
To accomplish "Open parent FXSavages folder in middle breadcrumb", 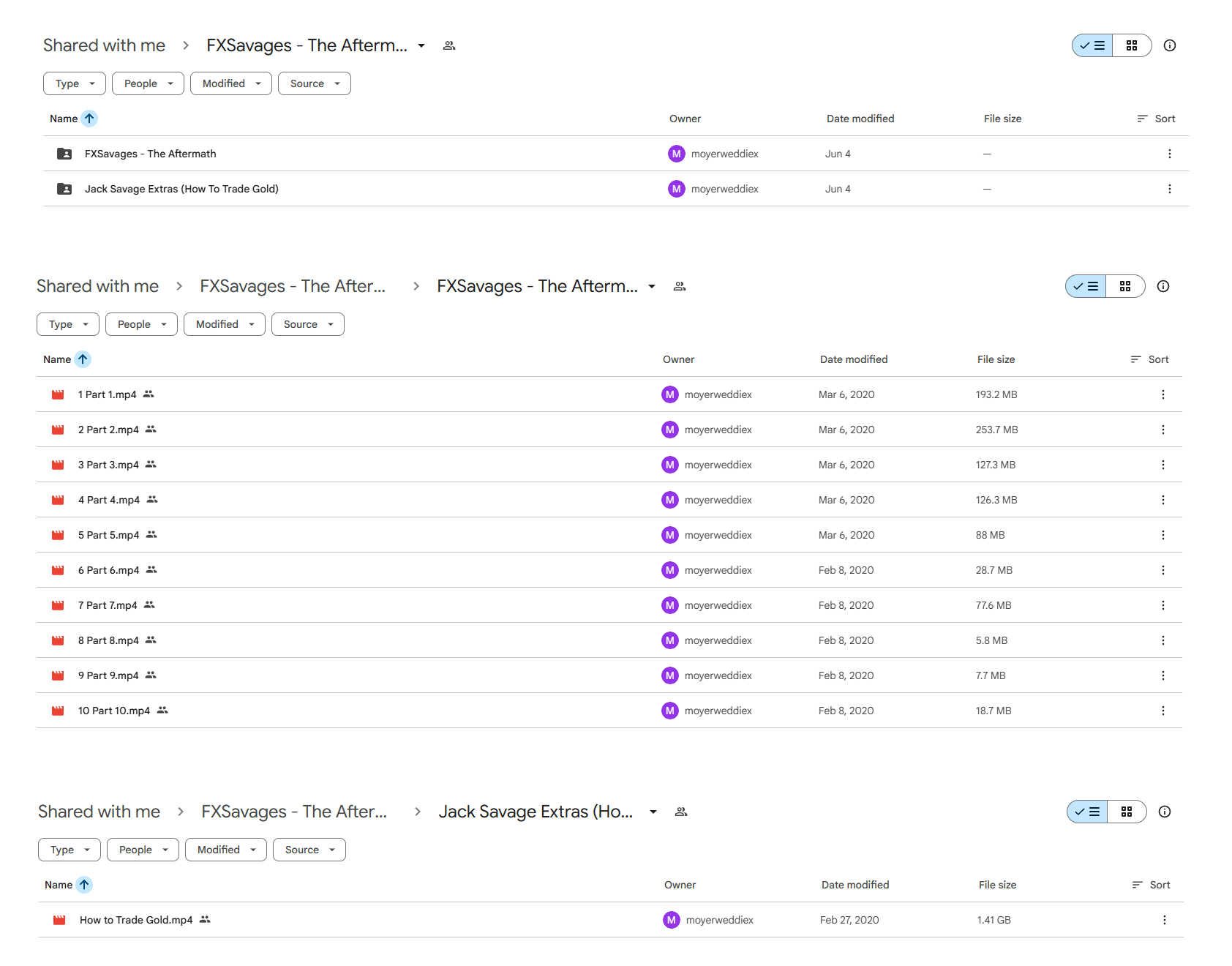I will [x=293, y=286].
